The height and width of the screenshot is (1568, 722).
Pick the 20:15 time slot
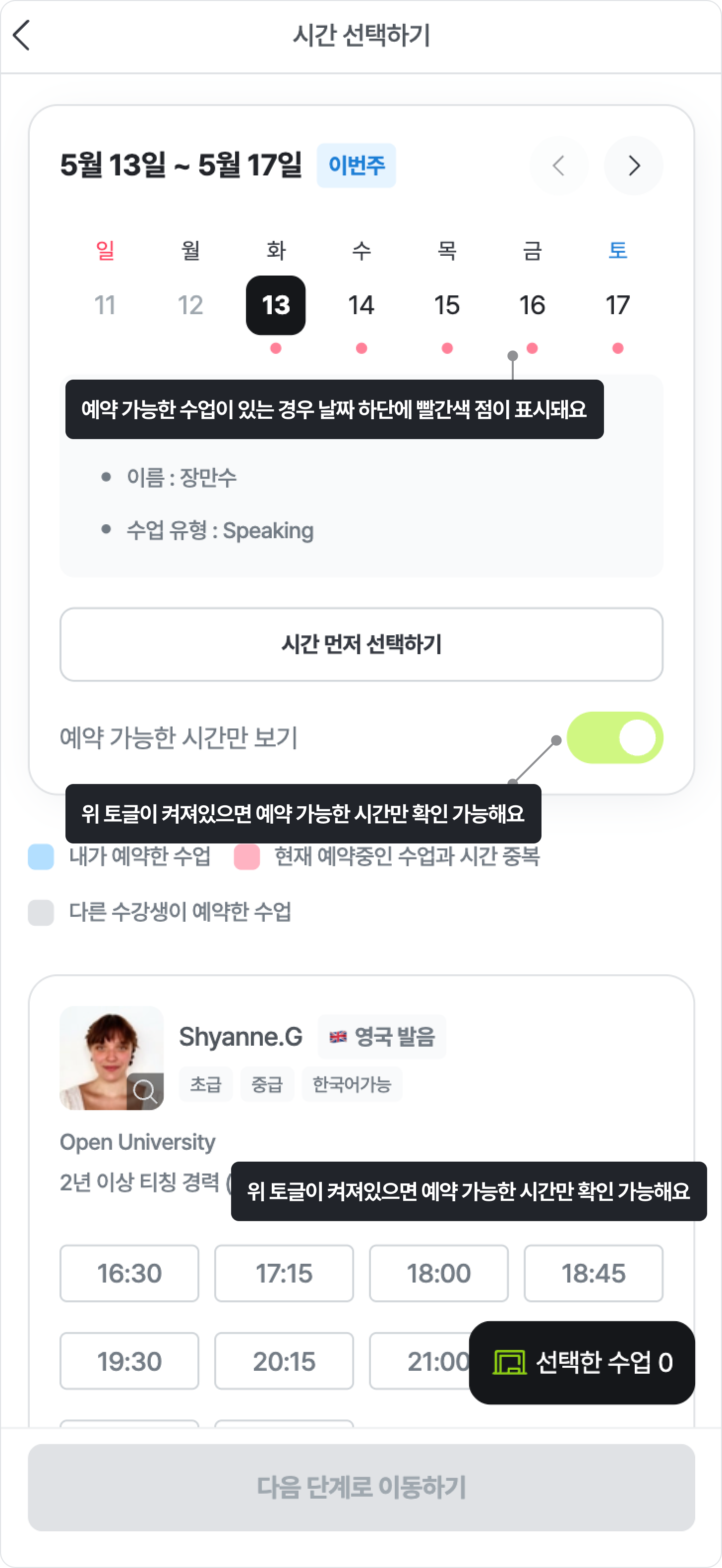coord(284,1361)
